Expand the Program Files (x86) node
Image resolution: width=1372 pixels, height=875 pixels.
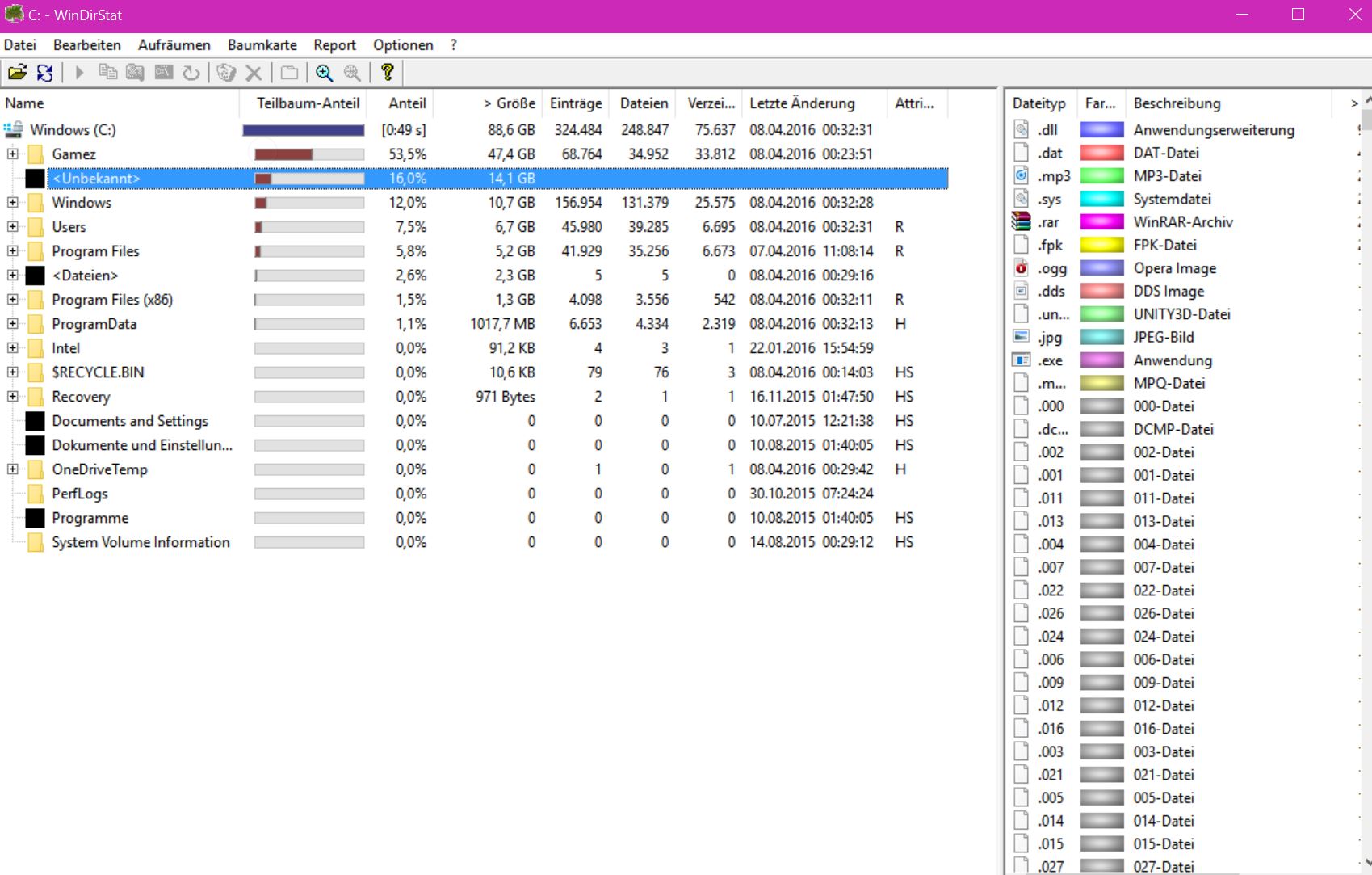[12, 299]
